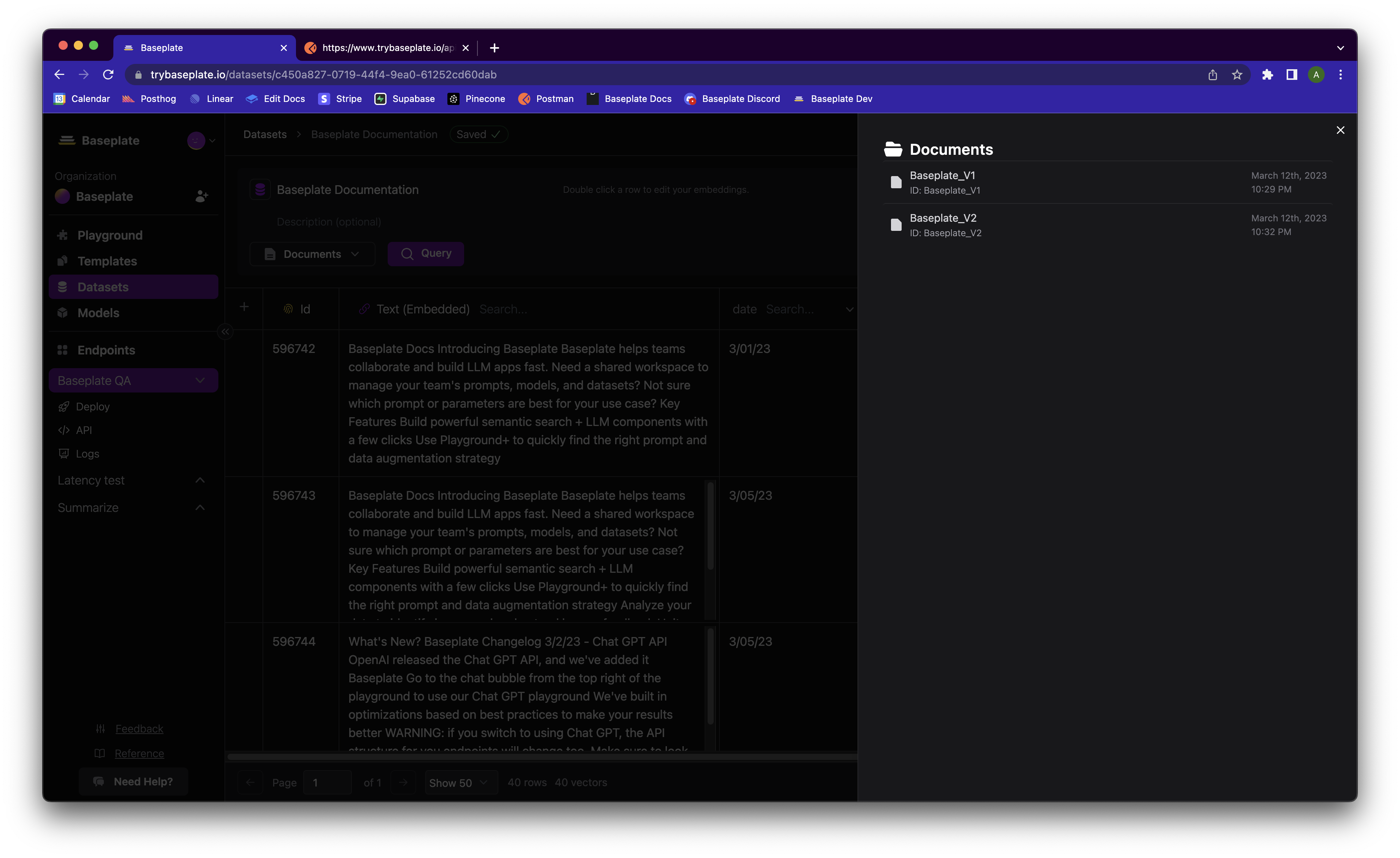Bookmark this page with the star icon
The image size is (1400, 858).
[x=1236, y=75]
